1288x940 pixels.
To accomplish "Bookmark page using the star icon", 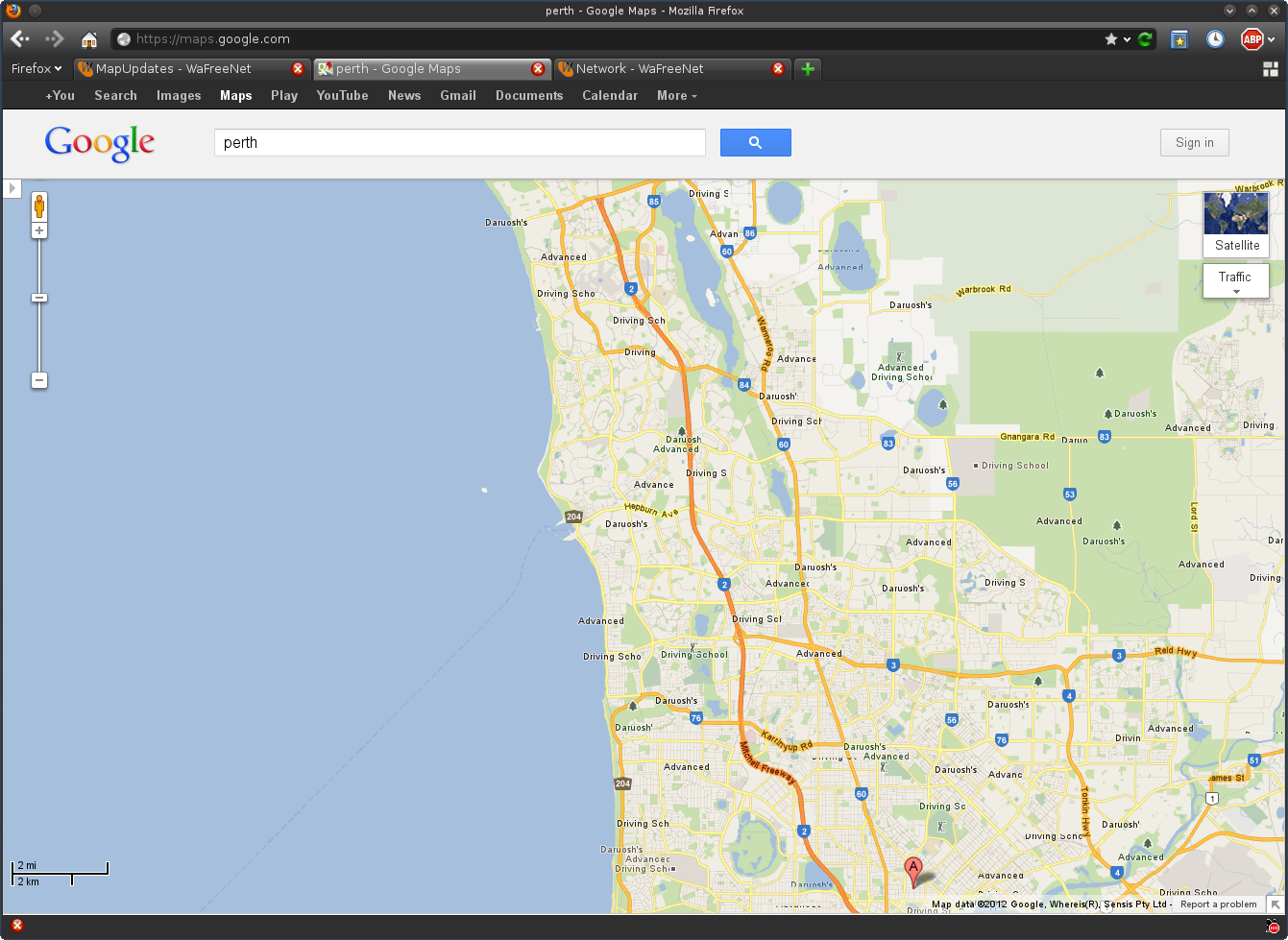I will point(1111,39).
